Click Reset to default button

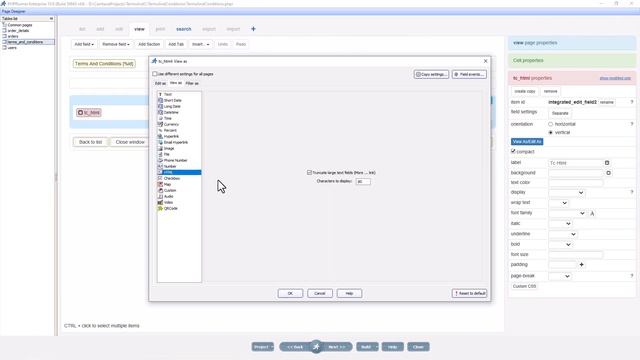point(469,293)
